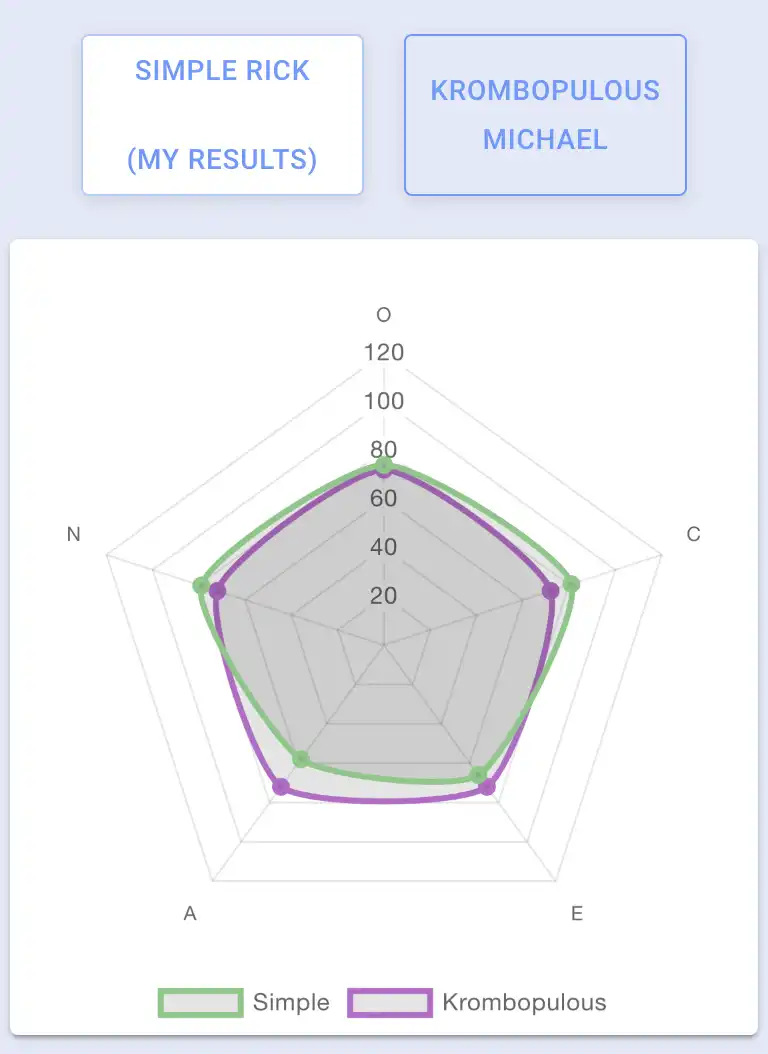The image size is (768, 1054).
Task: Click the purple data point on the C axis
Action: click(x=550, y=591)
